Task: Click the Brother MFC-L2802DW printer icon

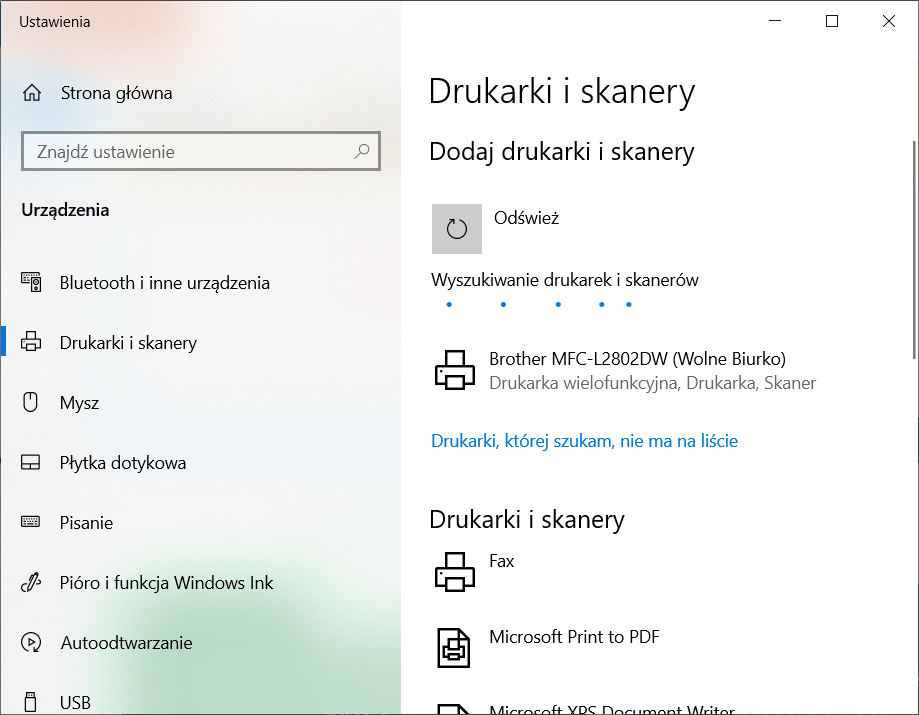Action: pyautogui.click(x=455, y=370)
